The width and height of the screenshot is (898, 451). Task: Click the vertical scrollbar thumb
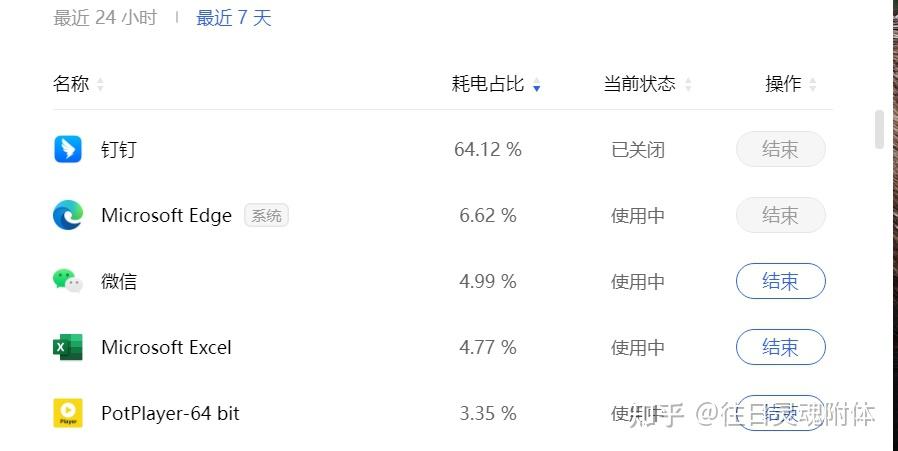pyautogui.click(x=880, y=129)
